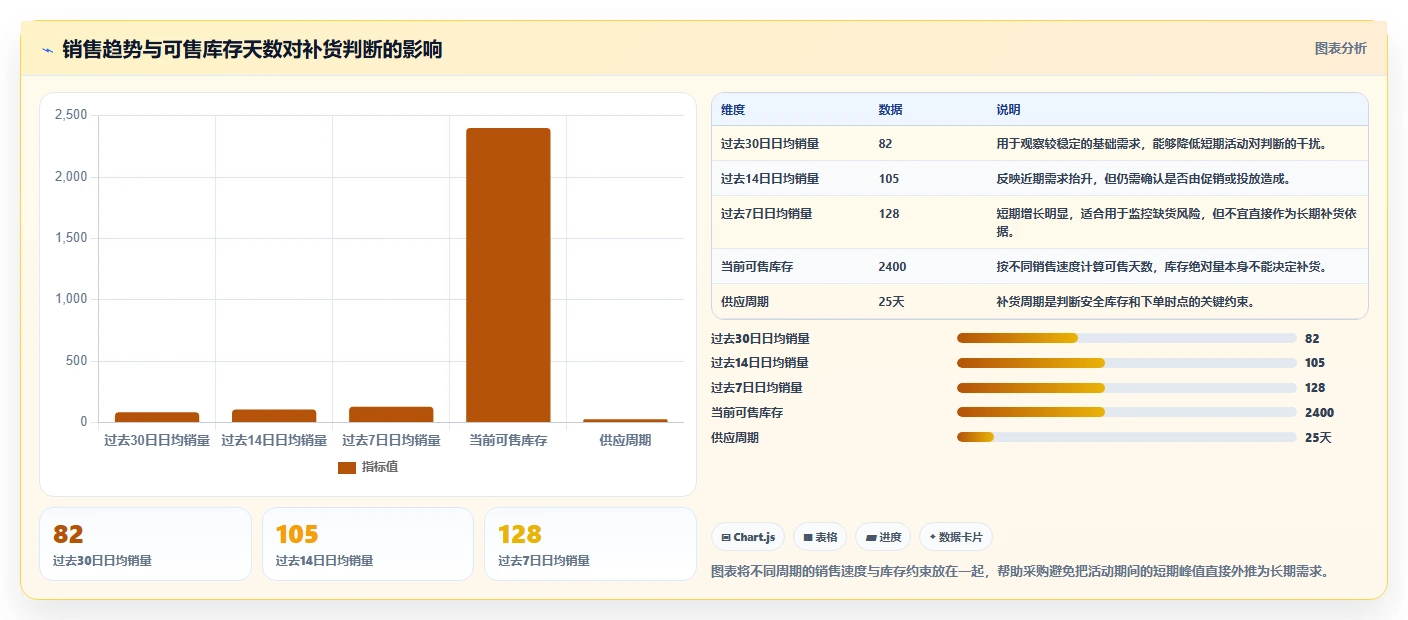Select table cell 当前可售库存

point(757,266)
